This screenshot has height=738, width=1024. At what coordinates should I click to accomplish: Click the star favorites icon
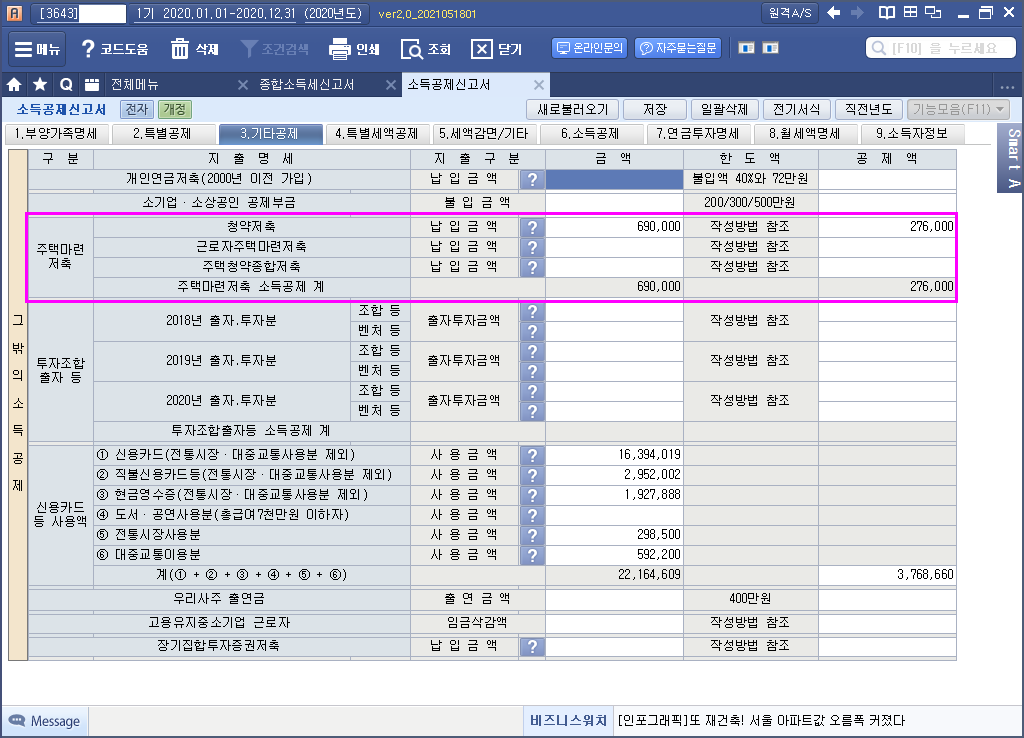click(x=40, y=84)
